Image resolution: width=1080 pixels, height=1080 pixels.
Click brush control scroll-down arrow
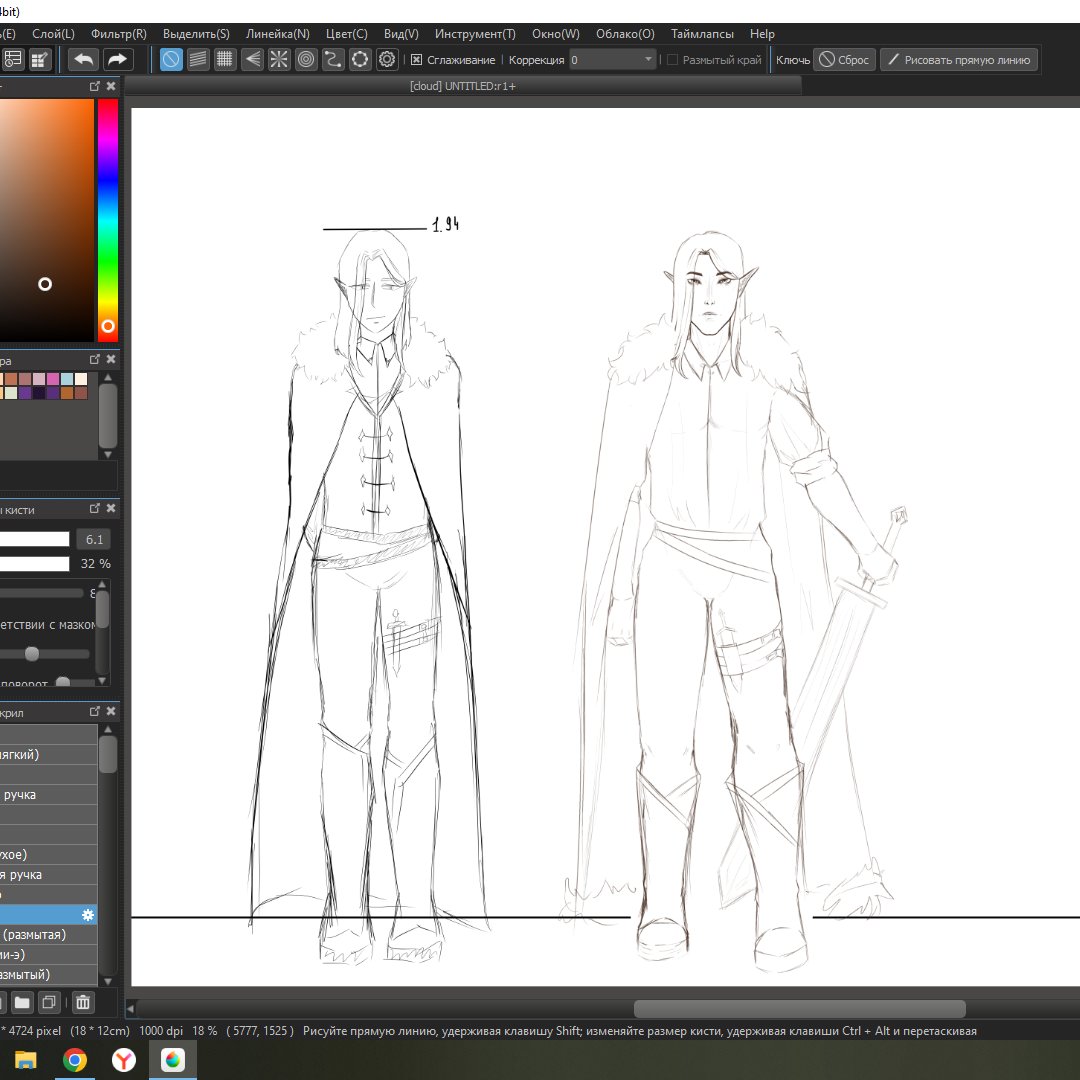[102, 681]
